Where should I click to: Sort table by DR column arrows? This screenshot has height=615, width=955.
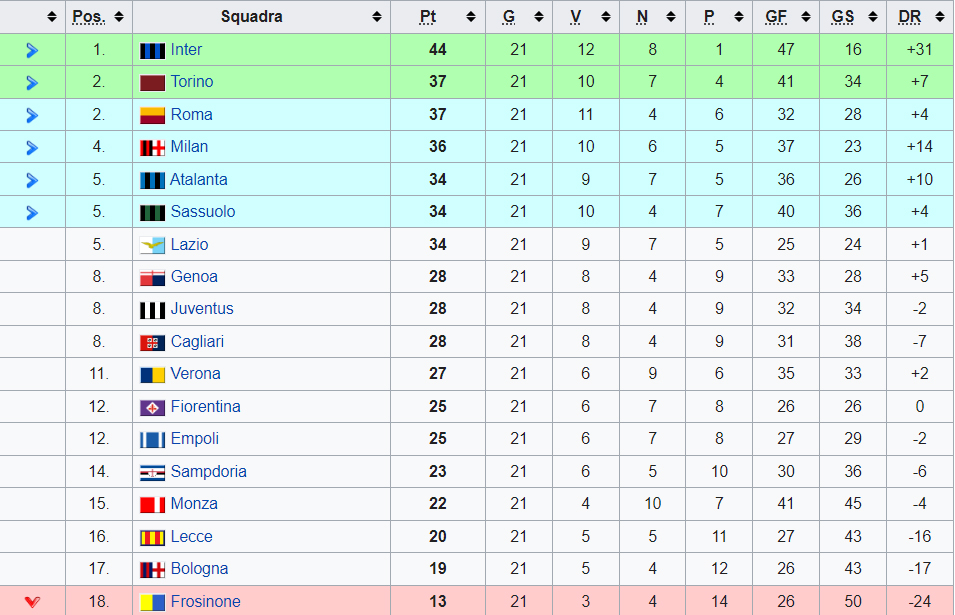940,17
